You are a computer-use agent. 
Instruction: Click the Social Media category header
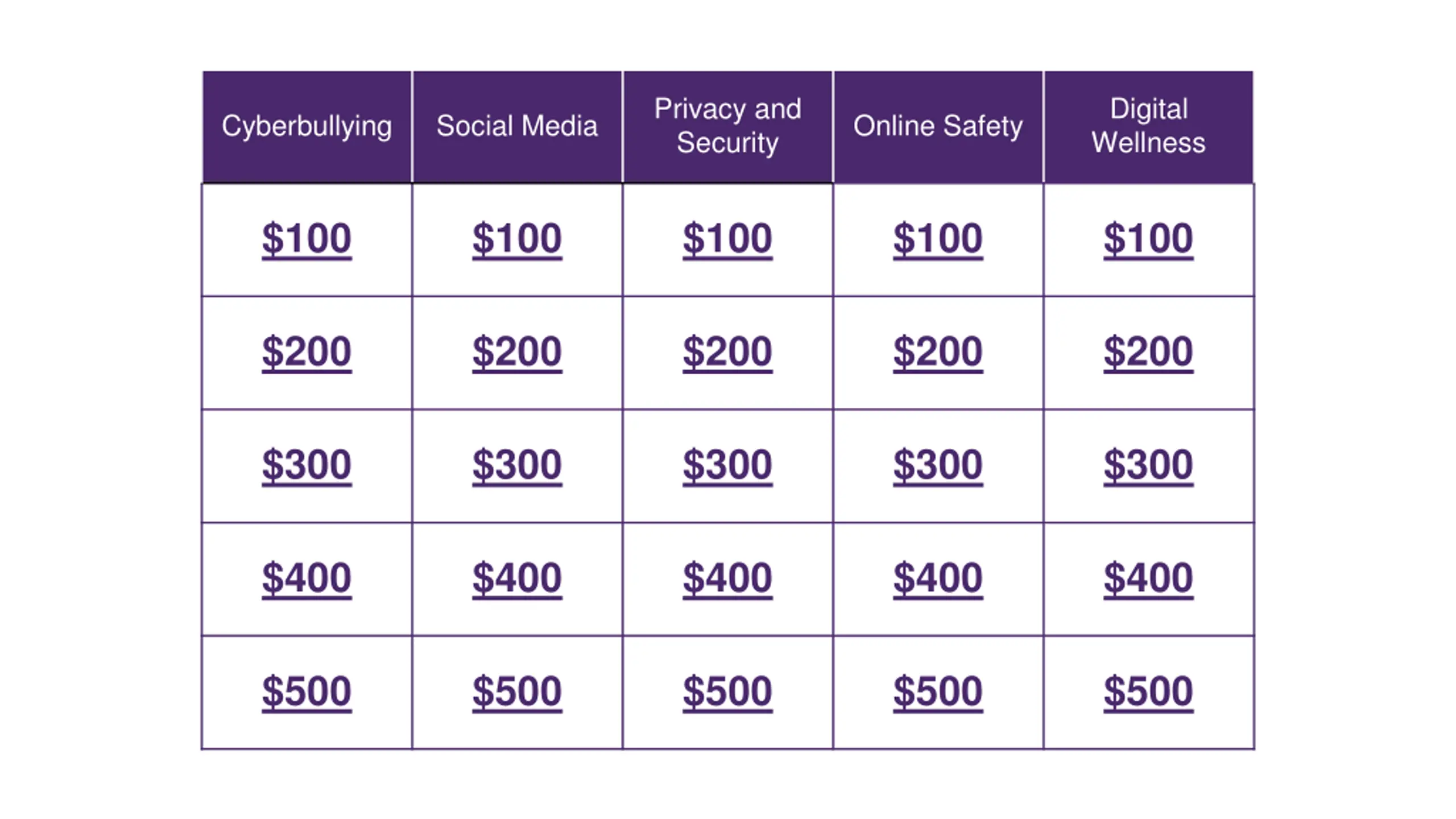(x=517, y=126)
